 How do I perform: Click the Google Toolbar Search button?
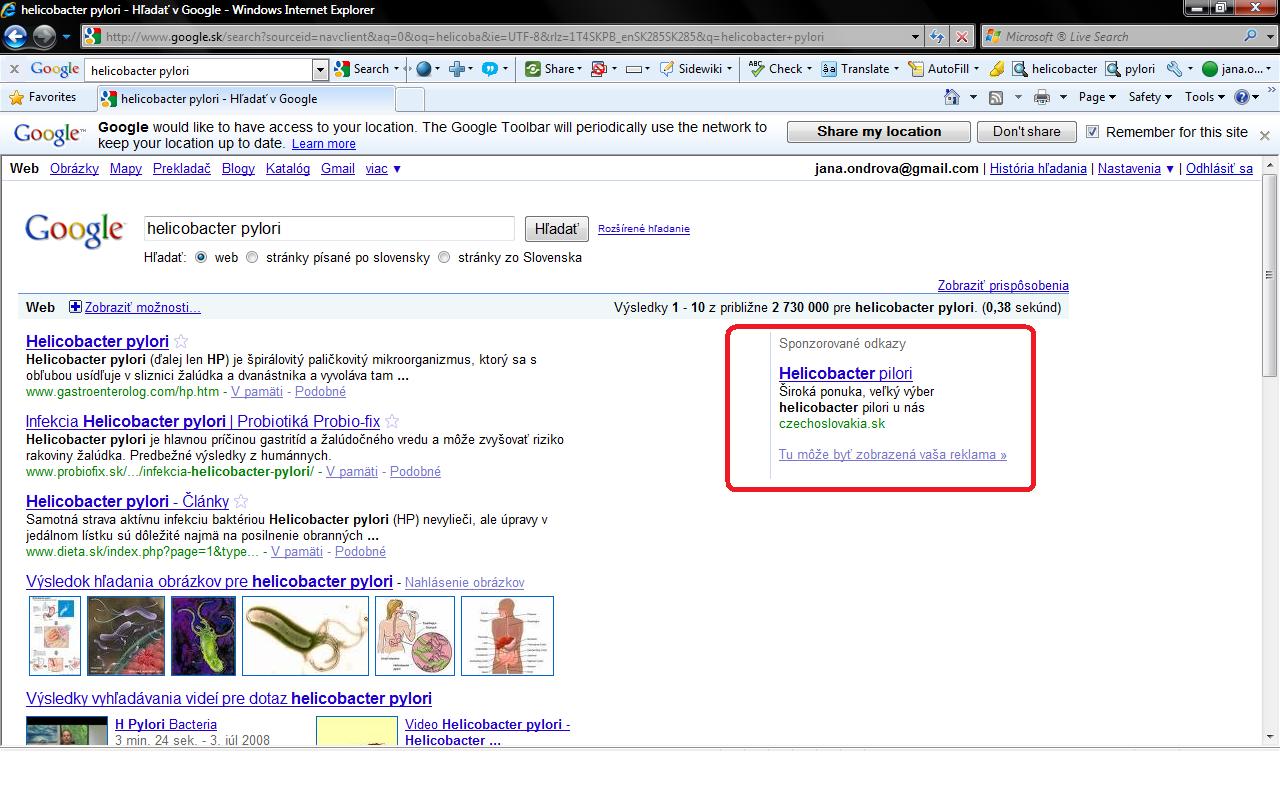pos(362,69)
